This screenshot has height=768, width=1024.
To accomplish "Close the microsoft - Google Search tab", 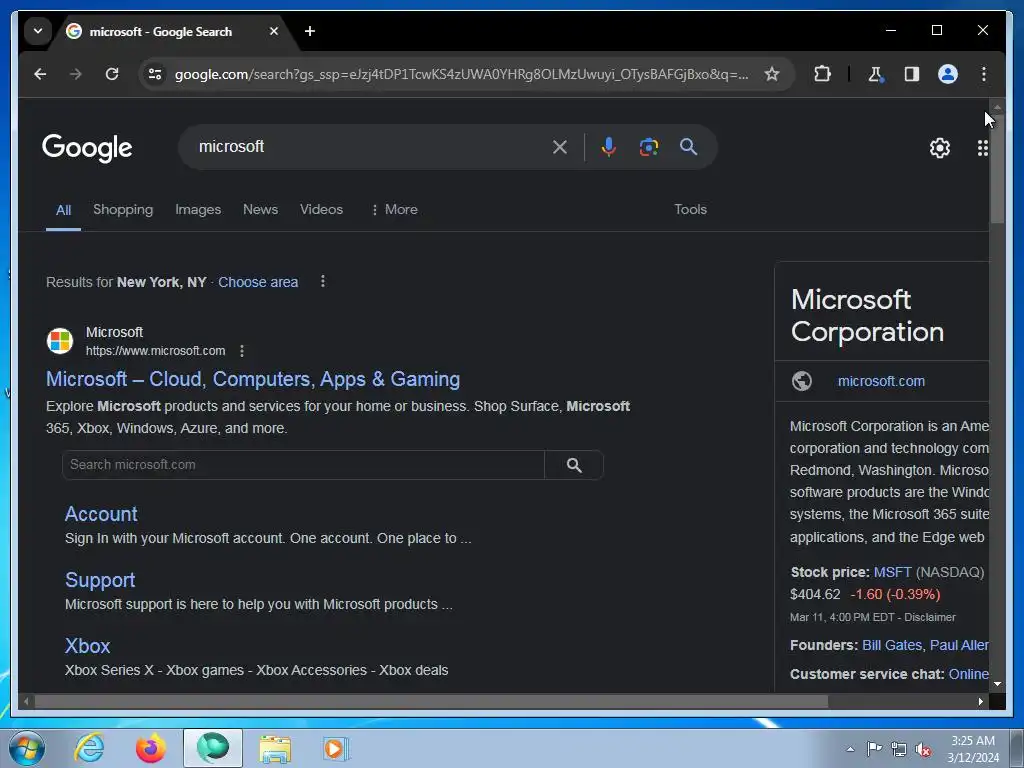I will coord(274,31).
